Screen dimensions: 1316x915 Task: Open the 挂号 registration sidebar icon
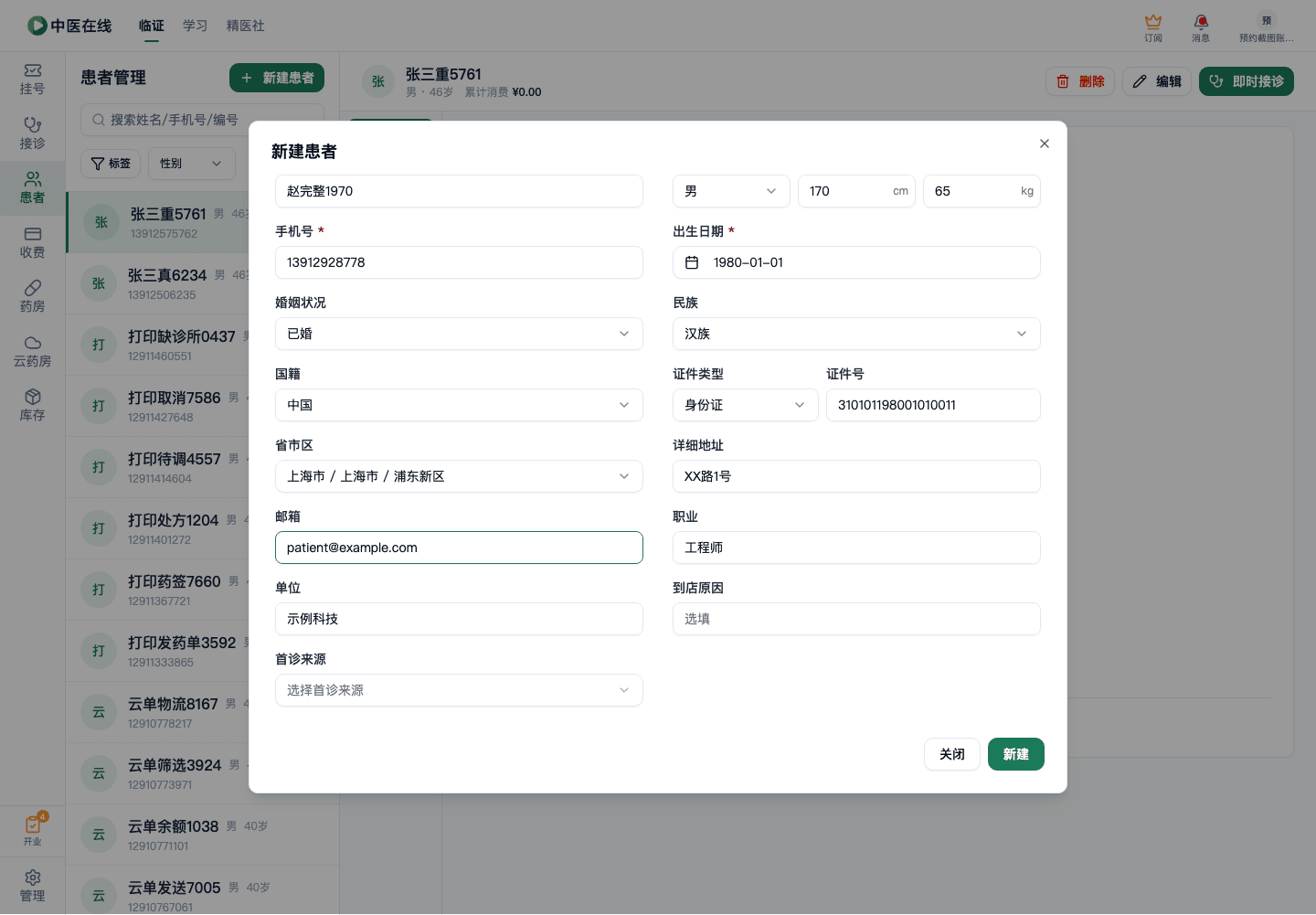click(x=32, y=80)
